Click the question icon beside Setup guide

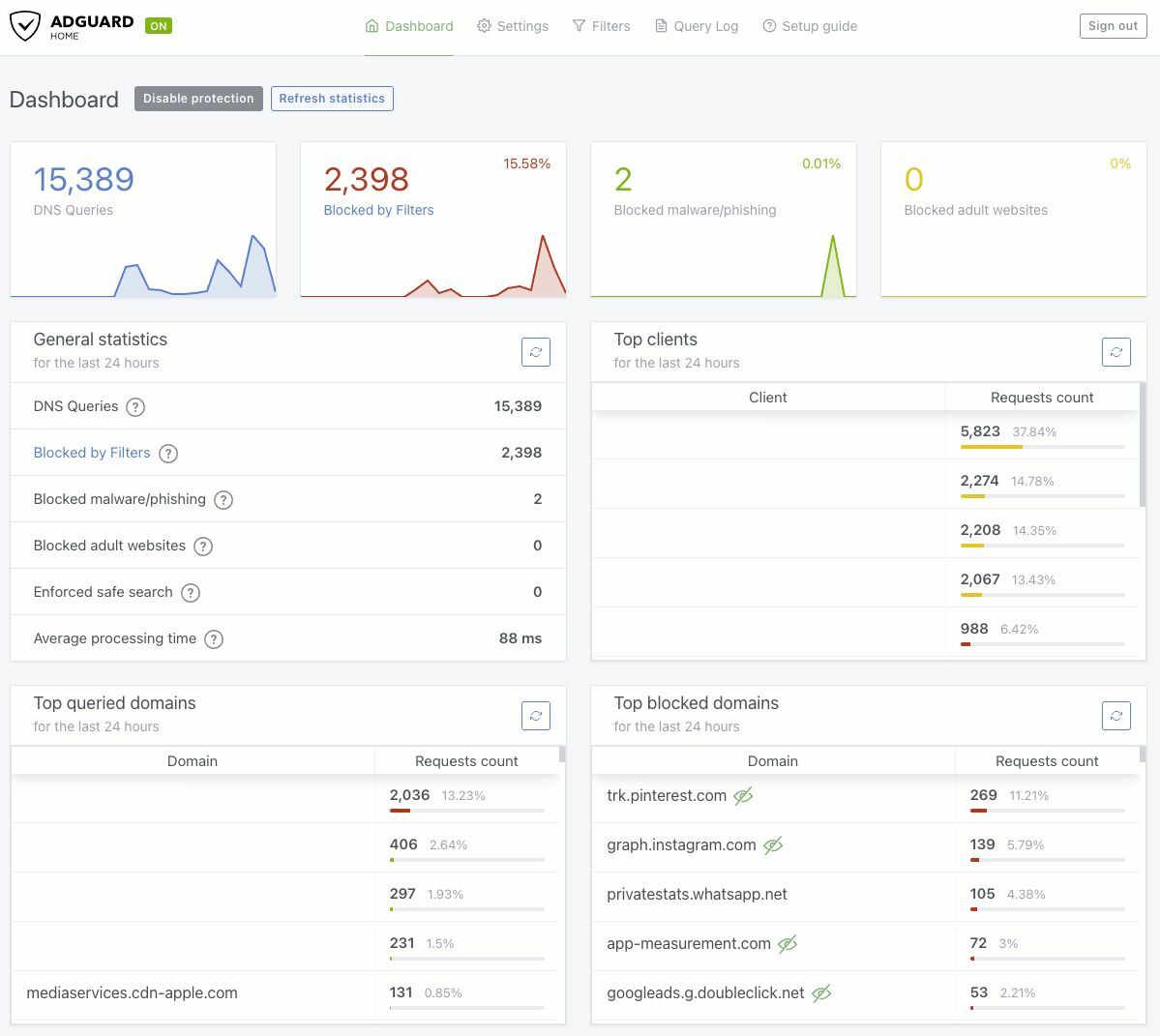pyautogui.click(x=769, y=26)
